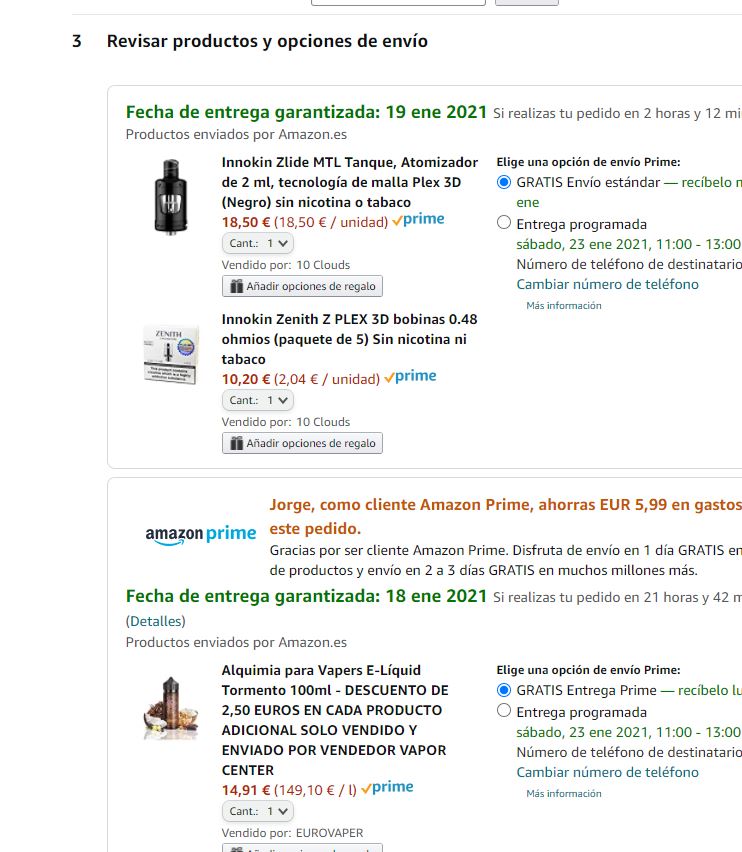Open quantity dropdown for Tormento e-liquid

coord(258,811)
